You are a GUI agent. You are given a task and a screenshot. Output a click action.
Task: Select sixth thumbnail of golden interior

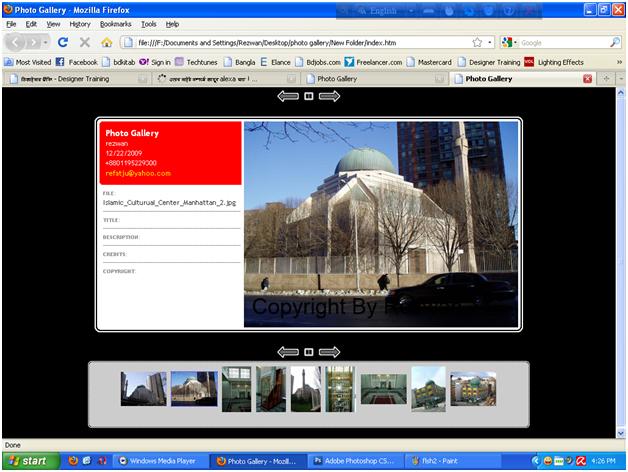[340, 389]
